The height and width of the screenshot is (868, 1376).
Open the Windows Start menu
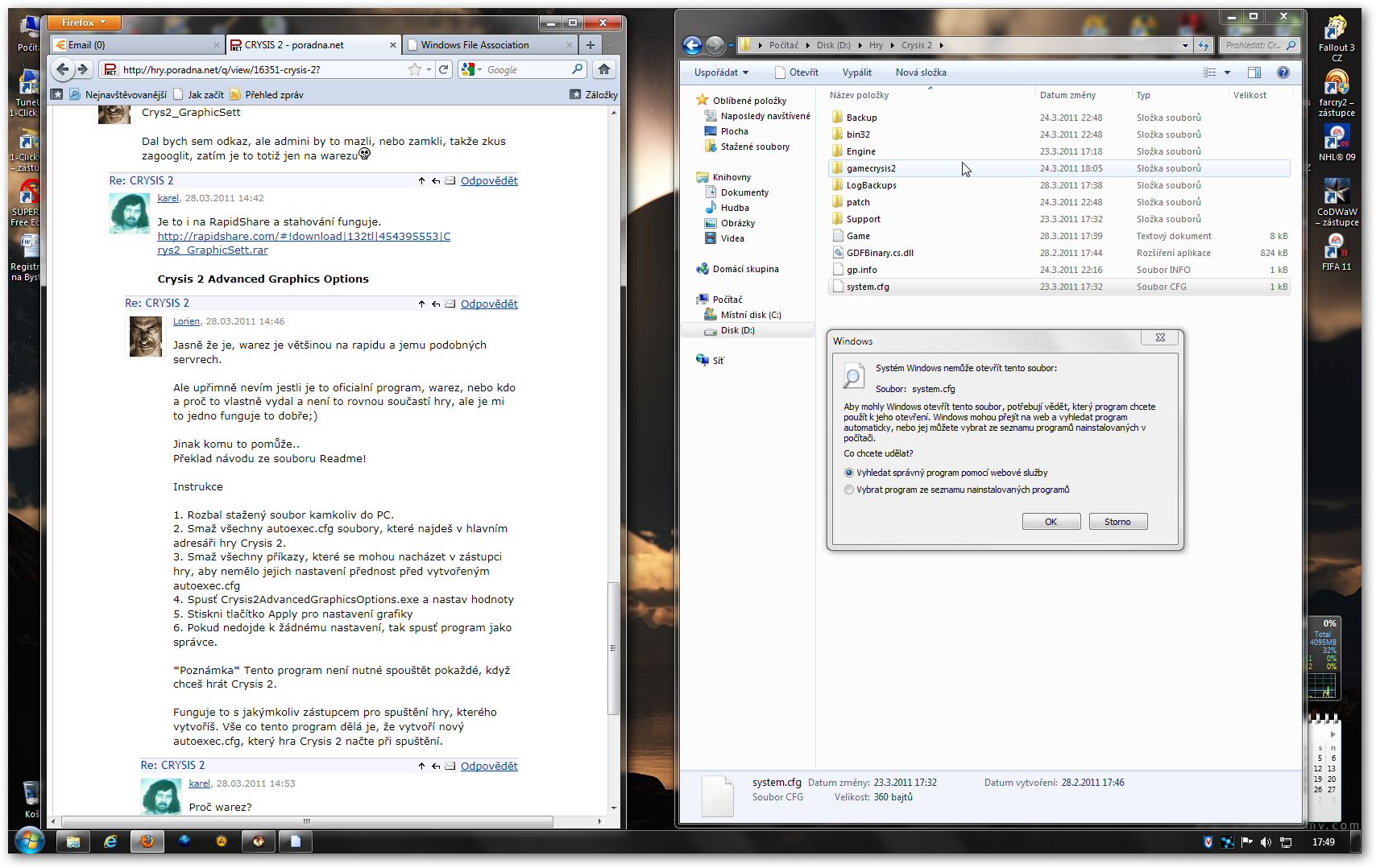point(29,841)
